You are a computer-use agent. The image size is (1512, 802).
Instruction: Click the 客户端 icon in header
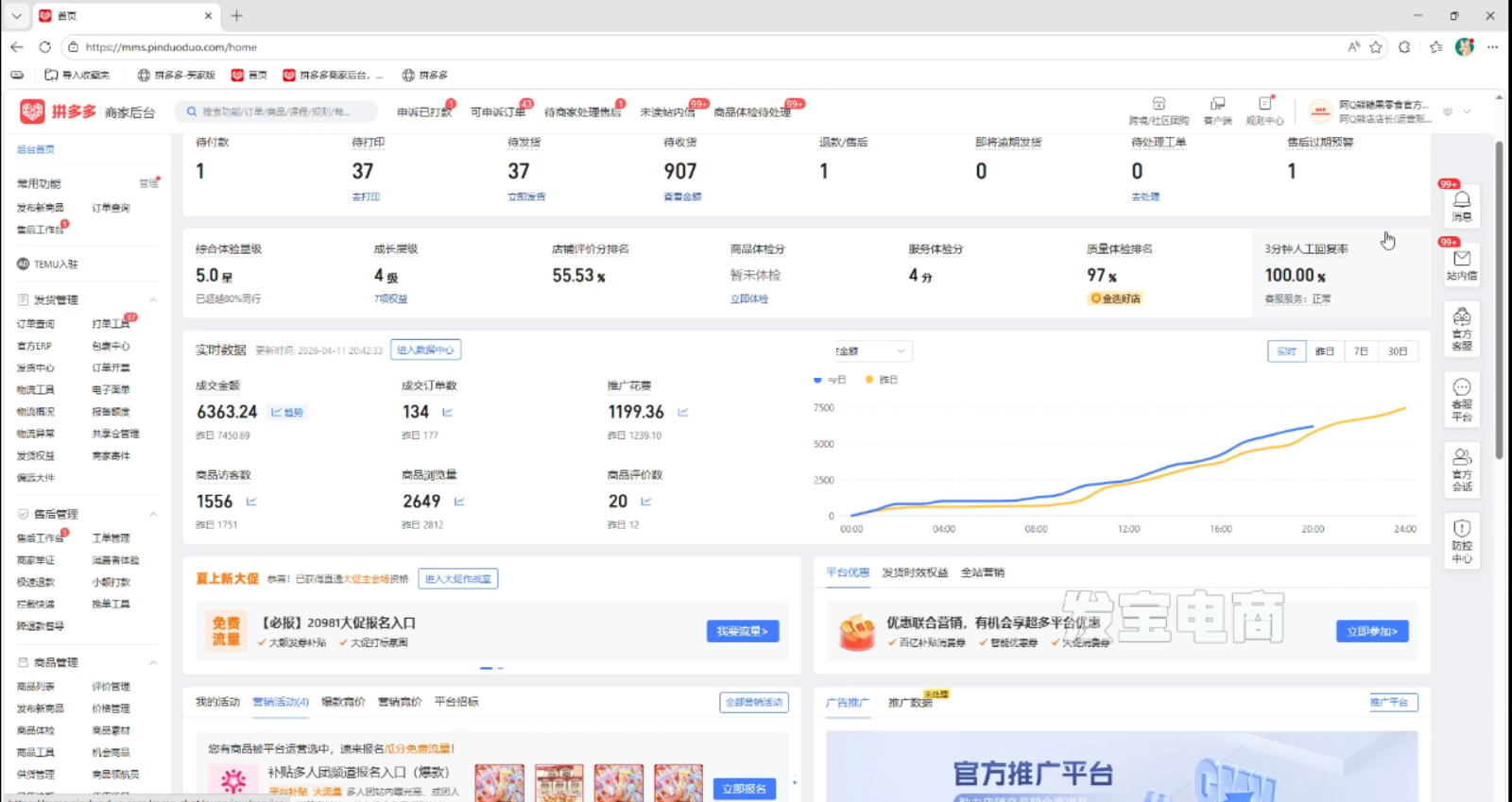point(1217,111)
